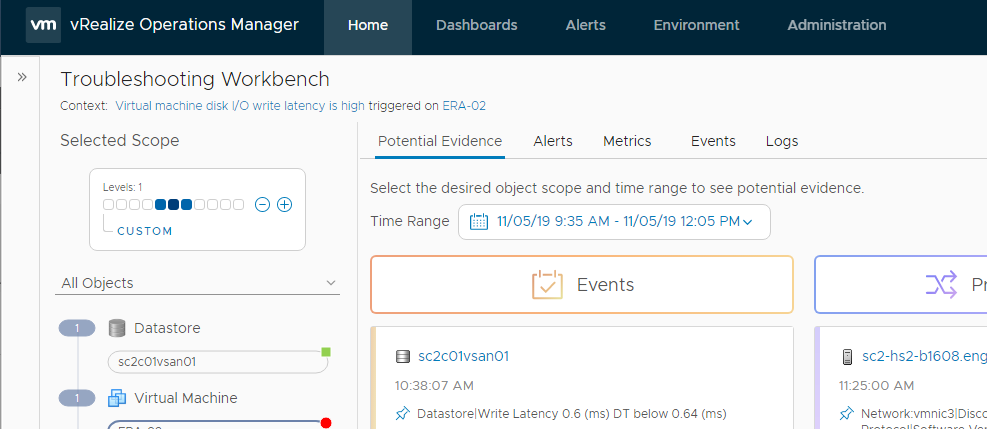
Task: Click the calendar icon in Time Range
Action: [478, 221]
